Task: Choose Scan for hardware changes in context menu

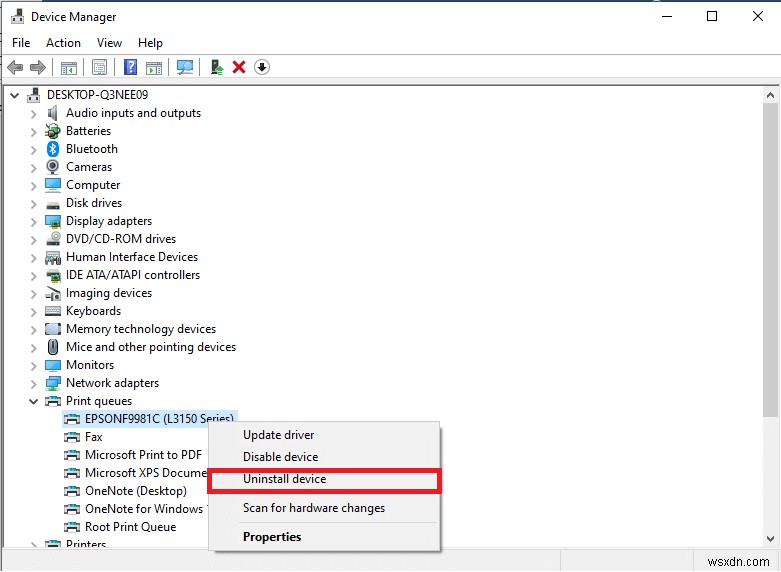Action: (x=324, y=508)
